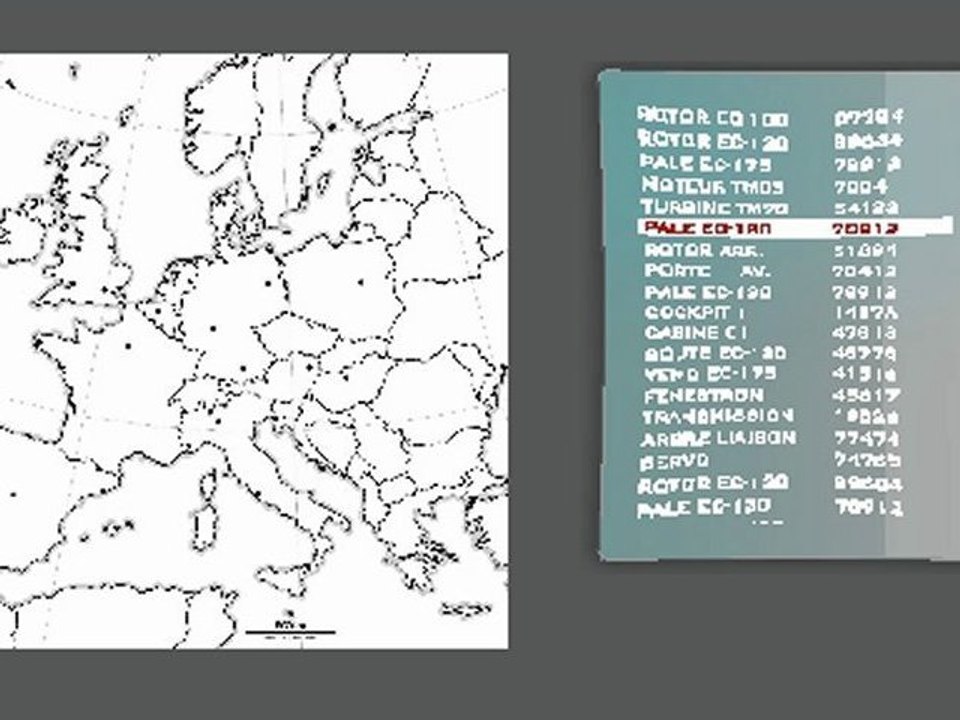Click the marker dot in Poland
The image size is (960, 720).
361,282
